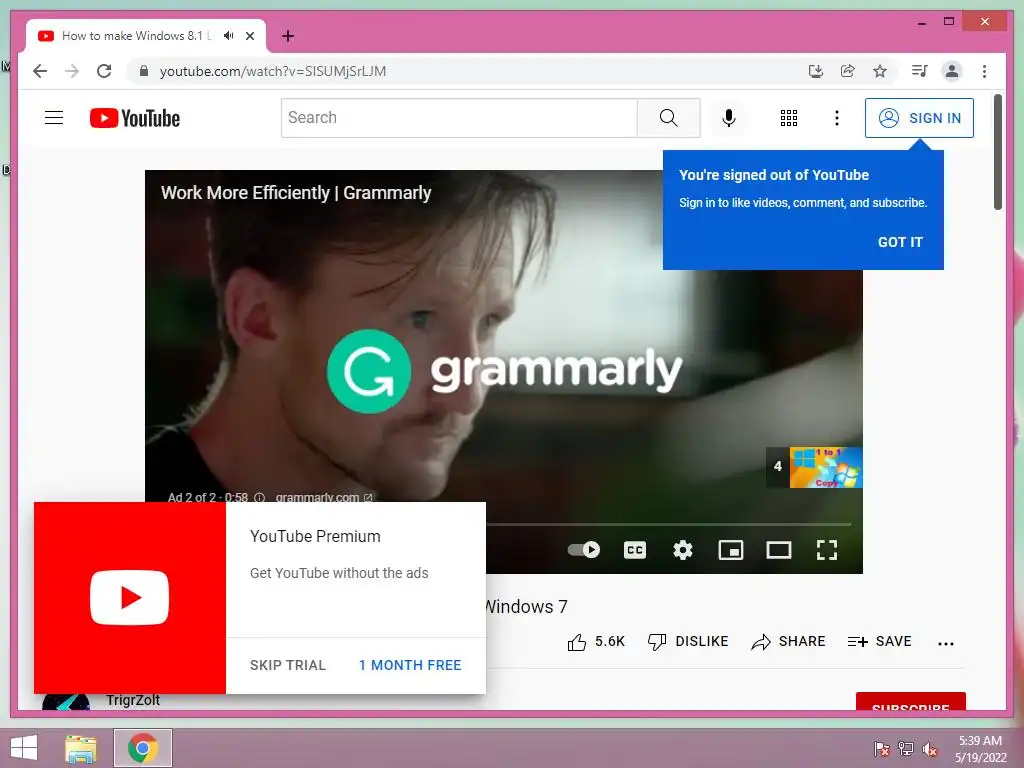This screenshot has height=768, width=1024.
Task: Toggle the autoplay switch in the player
Action: coord(583,550)
